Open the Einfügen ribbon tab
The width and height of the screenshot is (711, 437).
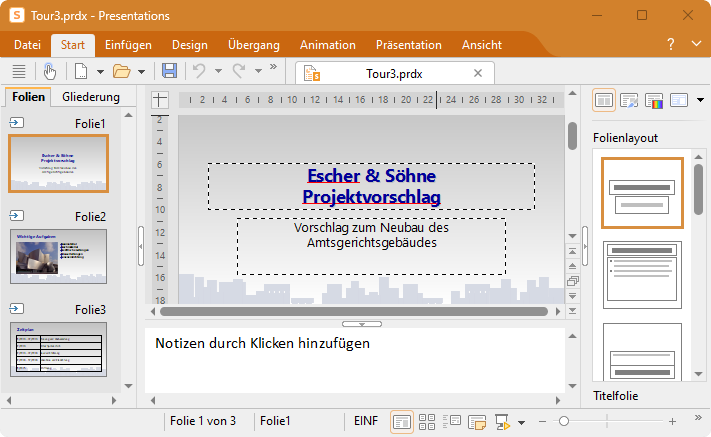point(128,45)
